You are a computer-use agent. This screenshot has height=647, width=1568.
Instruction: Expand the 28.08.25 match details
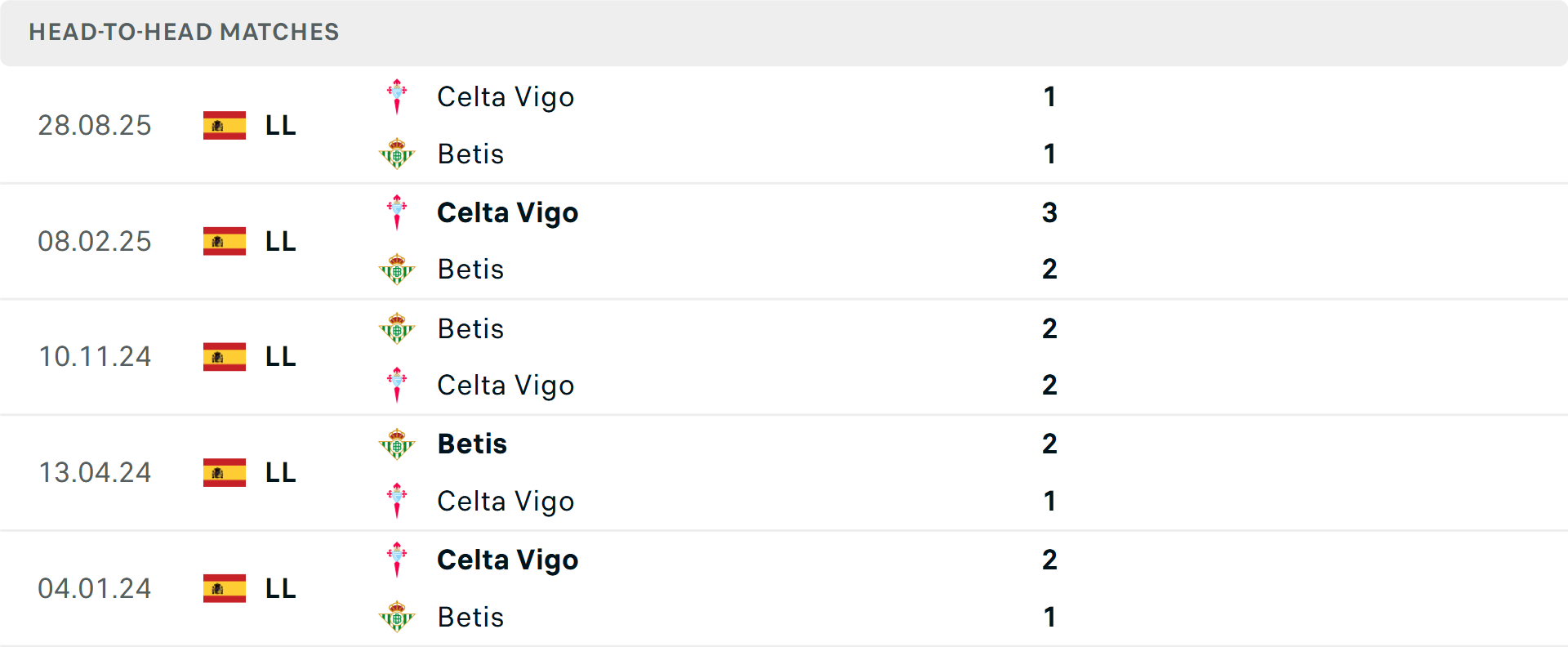pos(784,125)
